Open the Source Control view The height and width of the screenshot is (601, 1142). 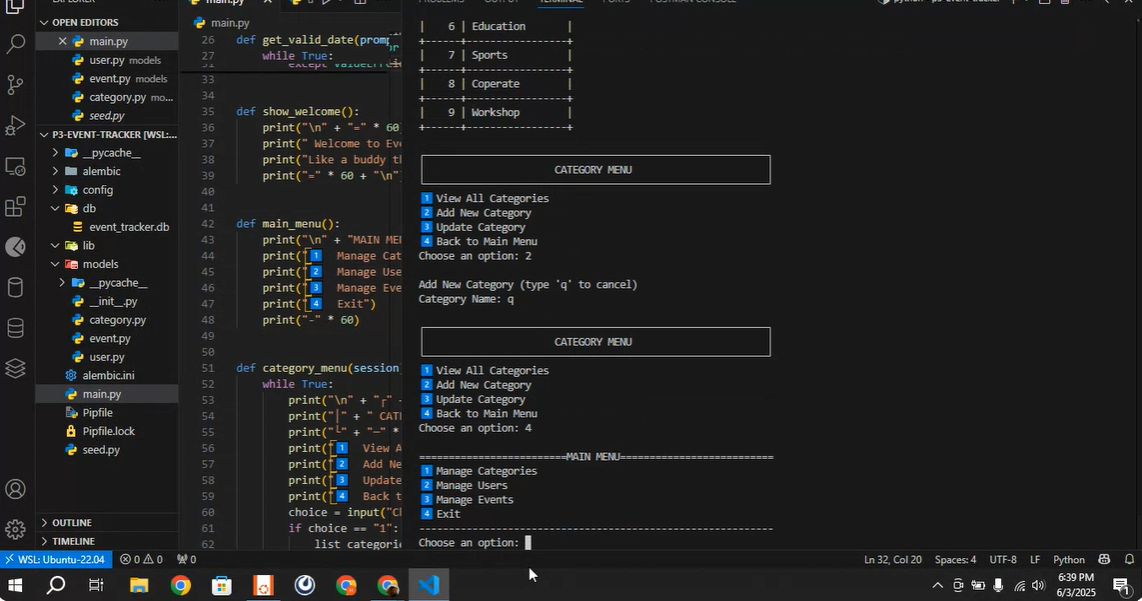(x=15, y=85)
